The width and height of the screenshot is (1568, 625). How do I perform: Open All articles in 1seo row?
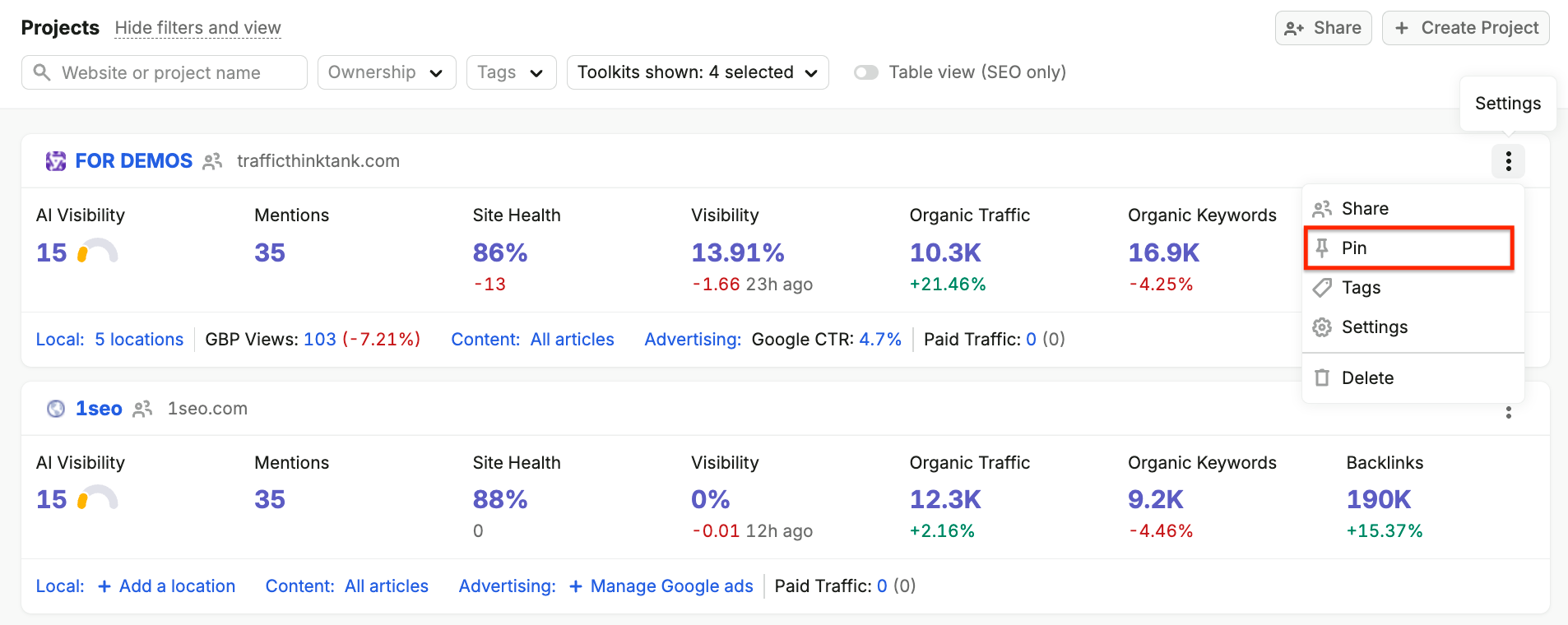386,586
